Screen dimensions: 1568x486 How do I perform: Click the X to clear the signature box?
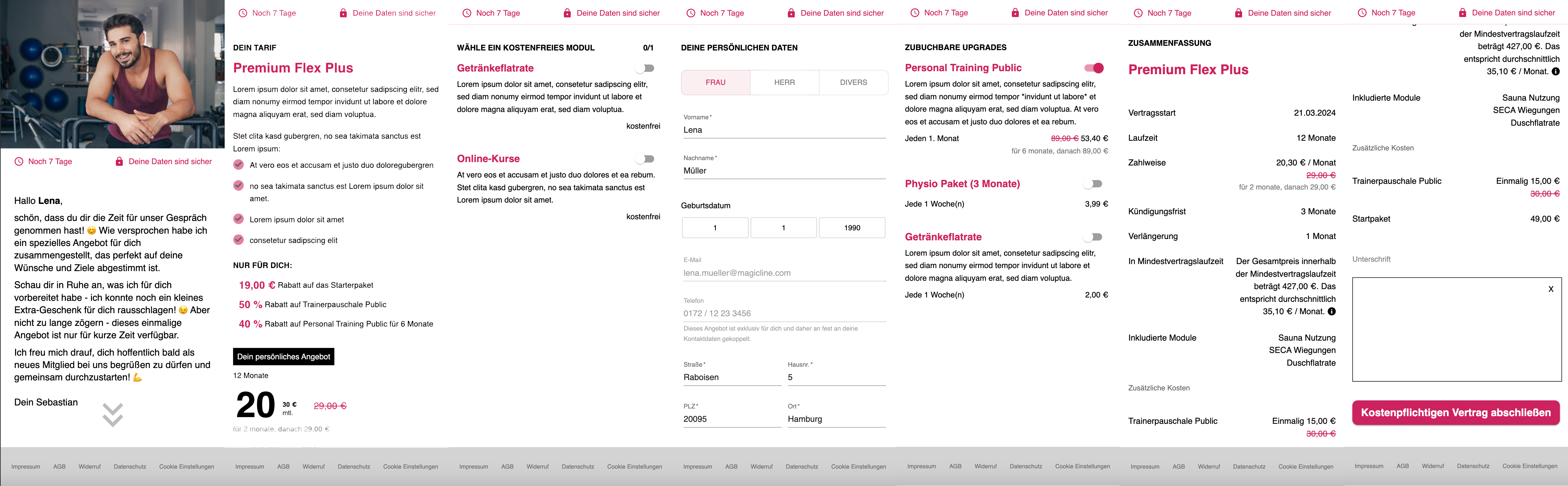coord(1551,289)
